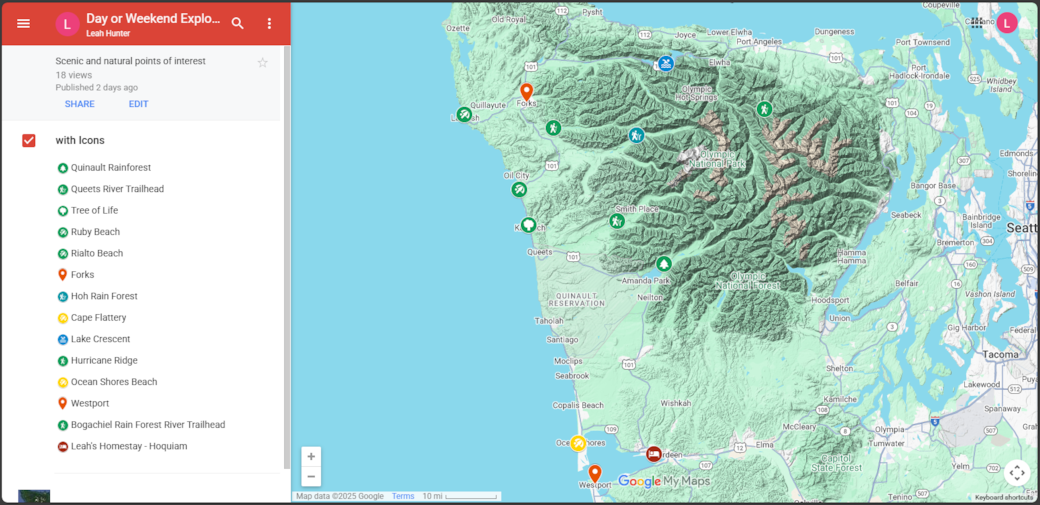Click the map description 'Scenic and natural points of interest'
This screenshot has height=505, width=1040.
tap(131, 61)
